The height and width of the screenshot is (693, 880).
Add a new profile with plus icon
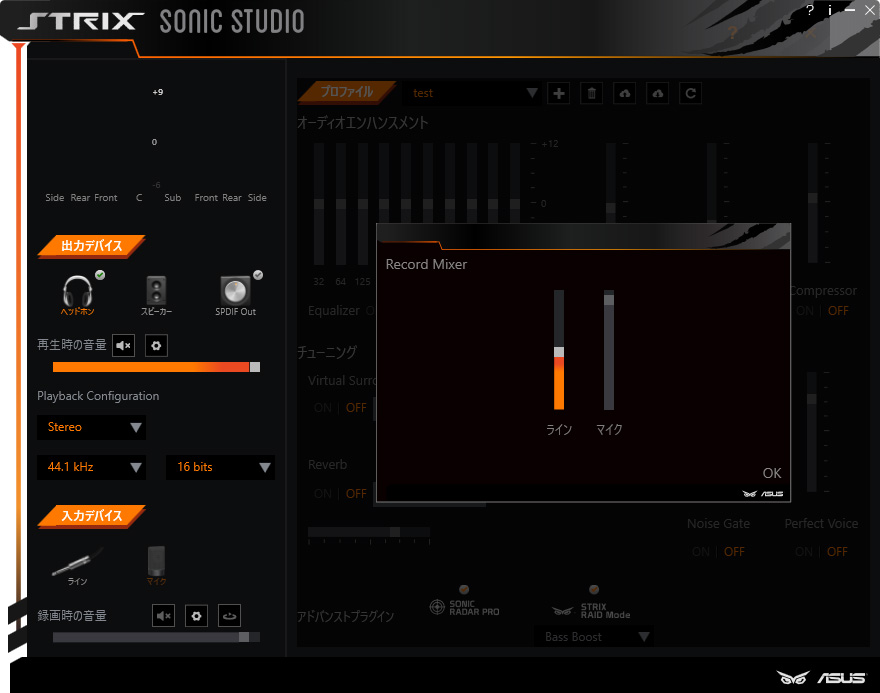coord(559,93)
